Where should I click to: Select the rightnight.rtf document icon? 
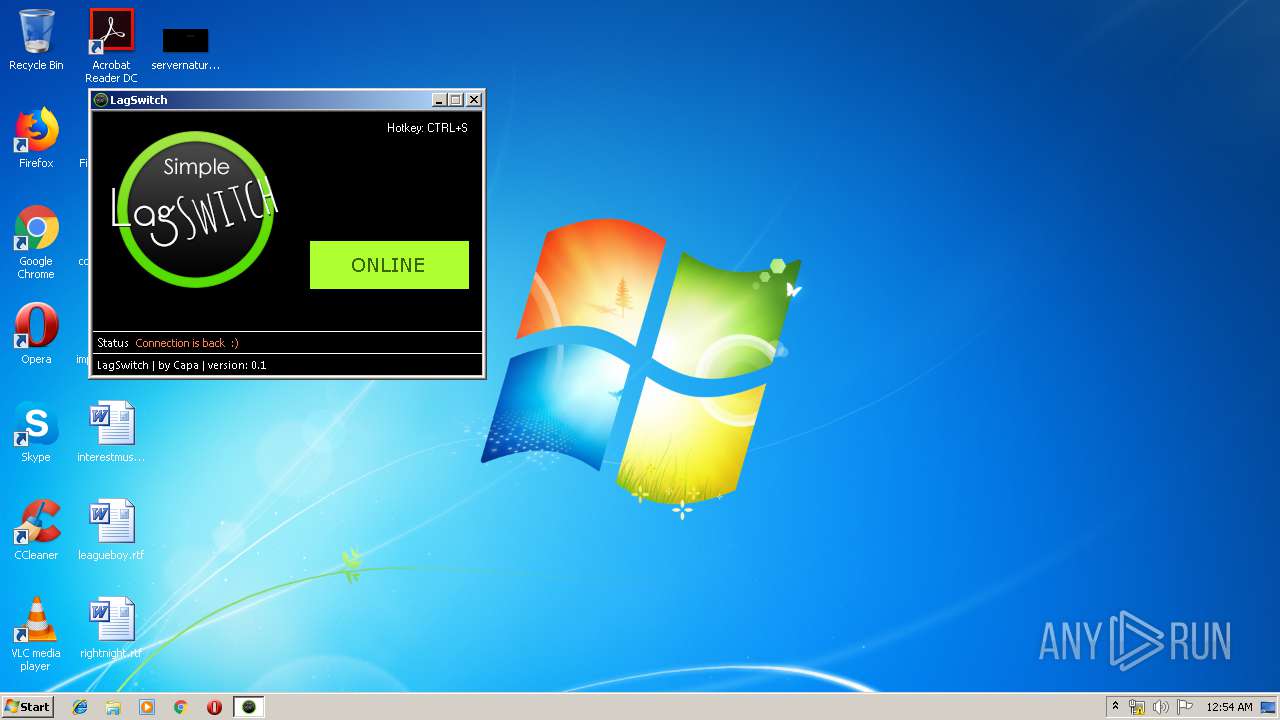pyautogui.click(x=111, y=627)
